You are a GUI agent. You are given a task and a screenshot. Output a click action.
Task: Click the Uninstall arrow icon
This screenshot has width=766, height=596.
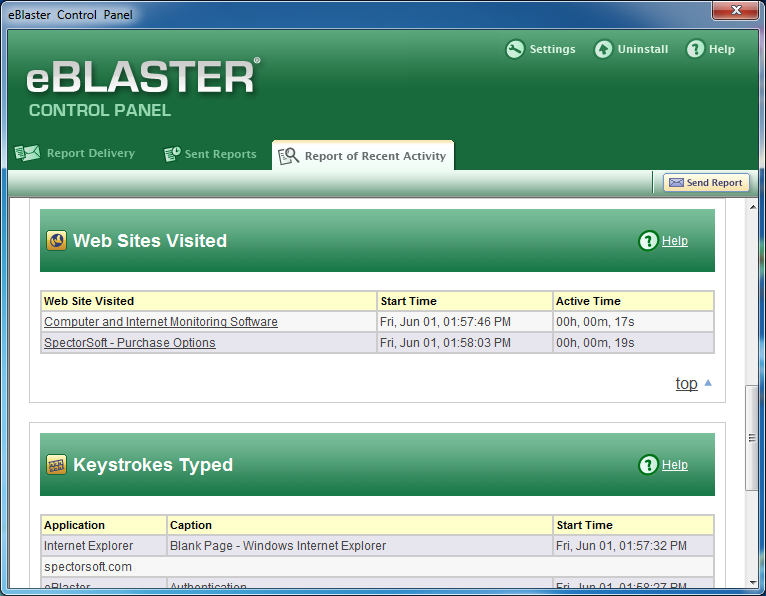click(603, 49)
